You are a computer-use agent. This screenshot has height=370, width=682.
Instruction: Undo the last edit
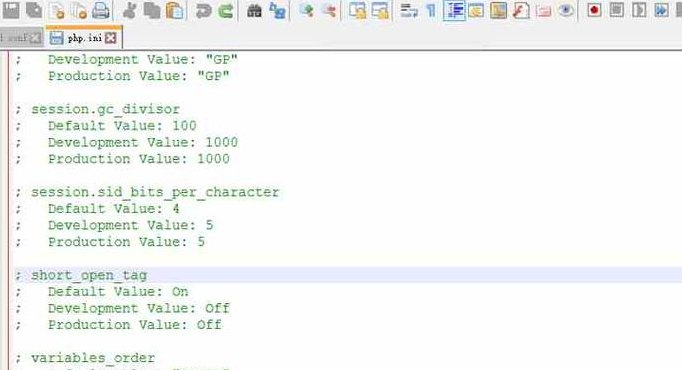coord(203,10)
